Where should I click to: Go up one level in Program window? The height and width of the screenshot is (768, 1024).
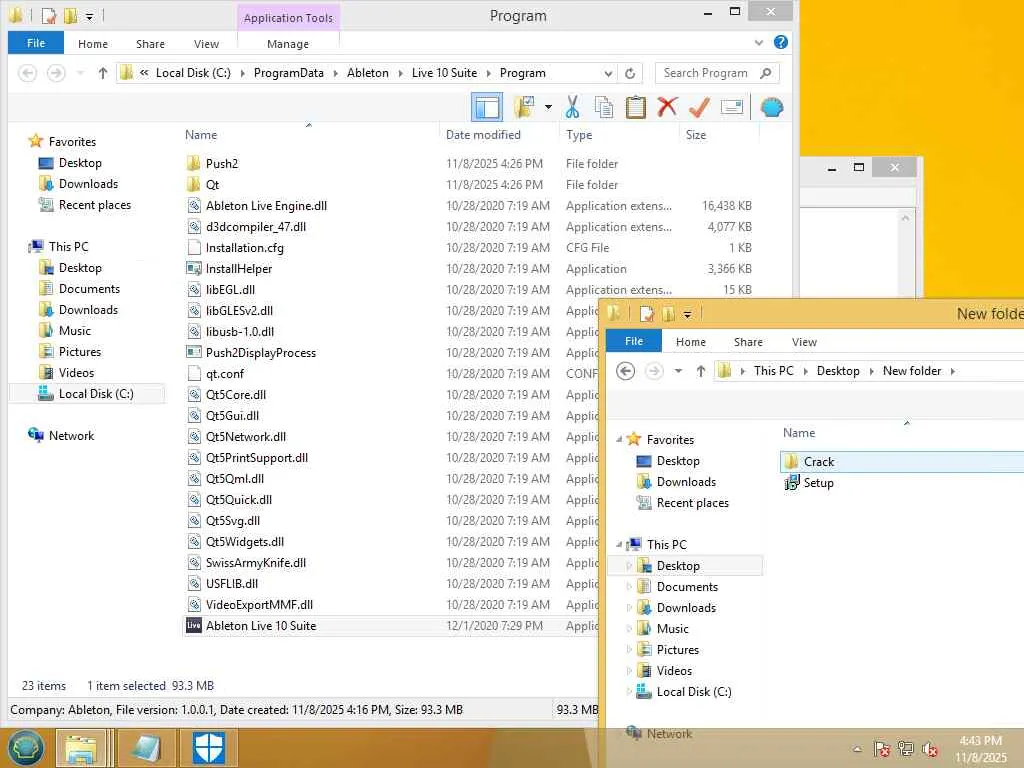coord(103,73)
